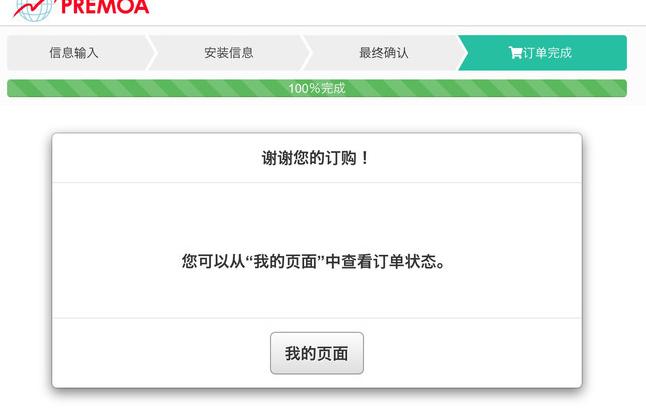The image size is (646, 411).
Task: Click the 我的页面 button
Action: (317, 353)
